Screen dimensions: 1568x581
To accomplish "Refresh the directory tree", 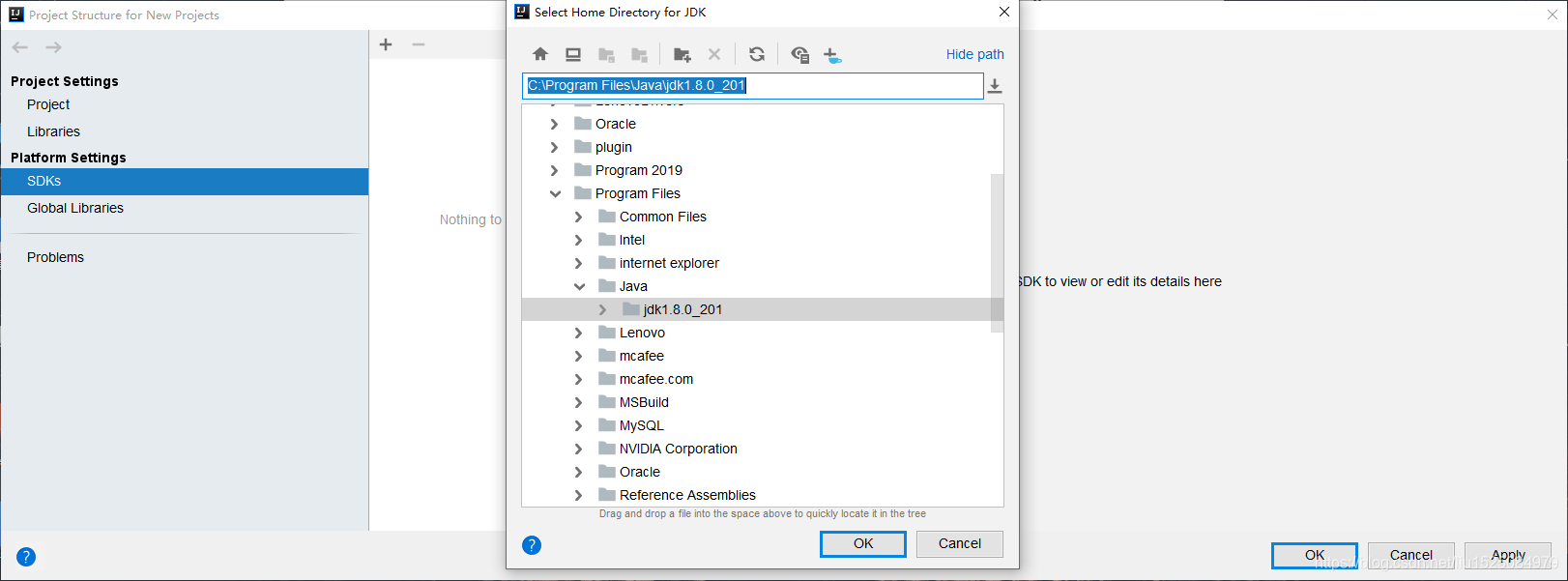I will tap(757, 54).
